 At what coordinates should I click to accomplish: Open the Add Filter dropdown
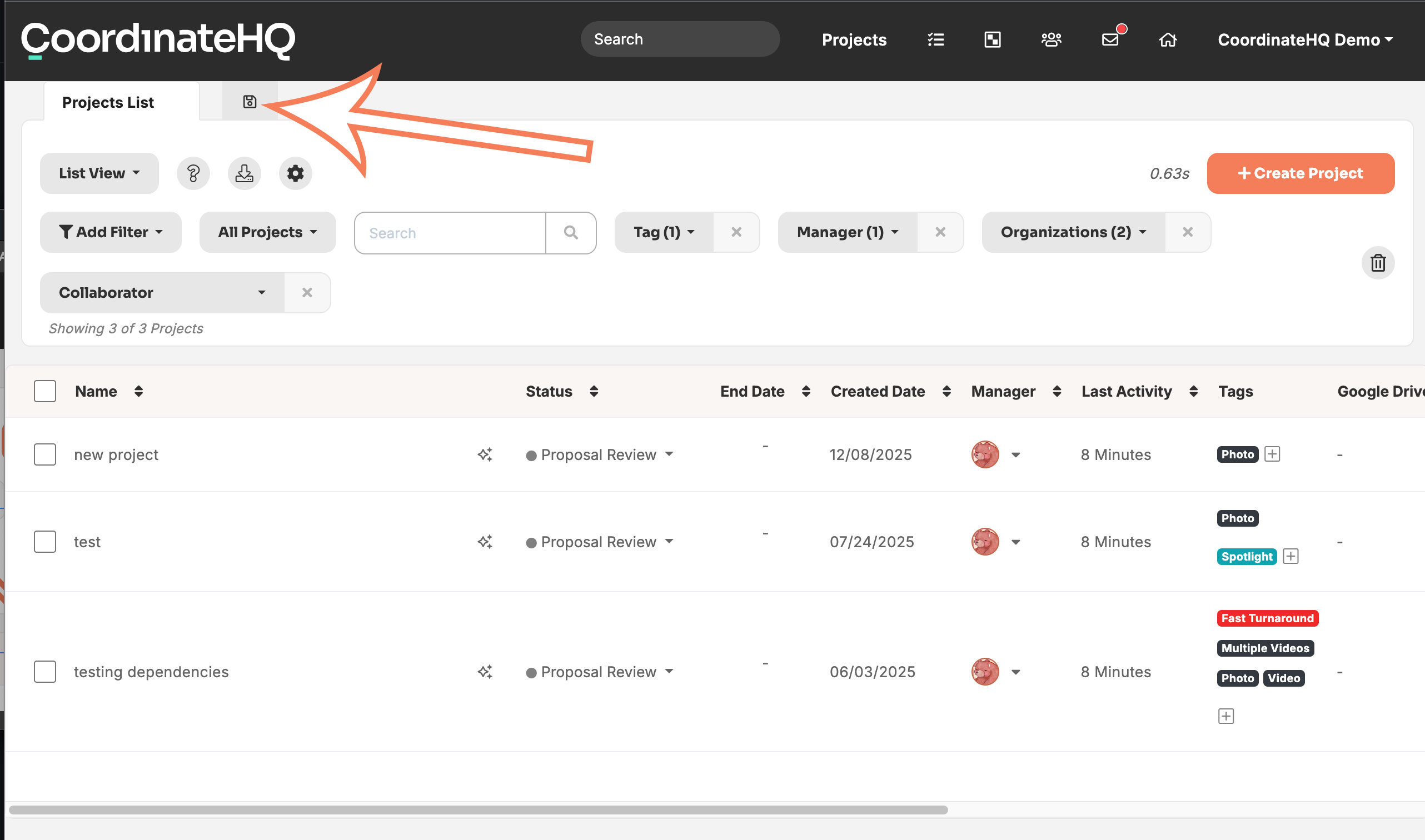111,232
